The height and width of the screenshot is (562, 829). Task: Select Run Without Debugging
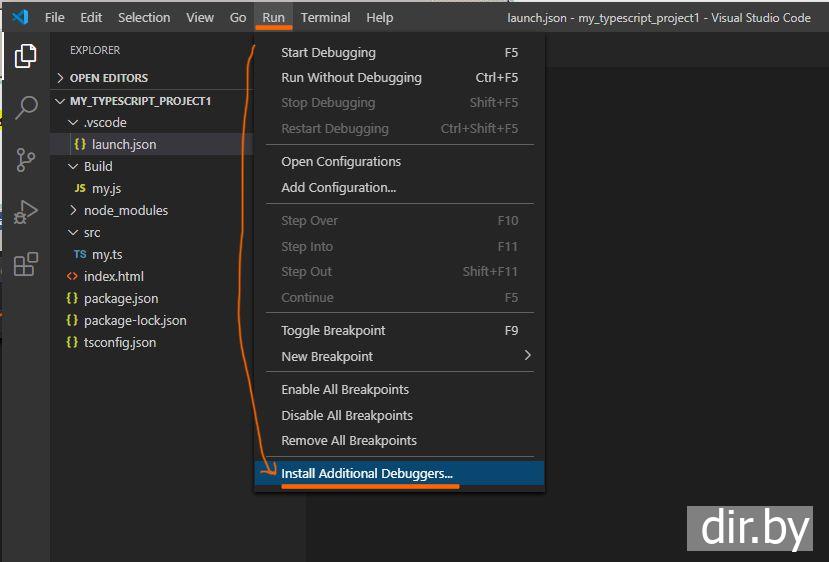pos(399,77)
